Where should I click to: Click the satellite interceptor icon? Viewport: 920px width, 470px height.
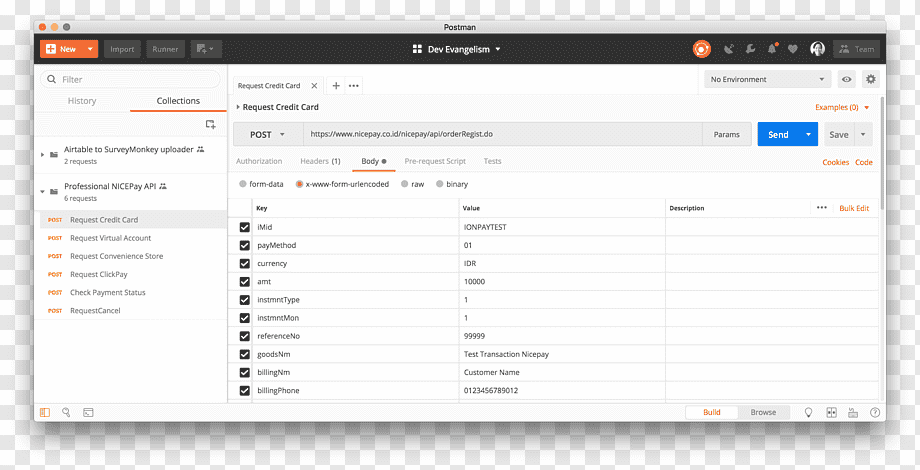(x=729, y=49)
